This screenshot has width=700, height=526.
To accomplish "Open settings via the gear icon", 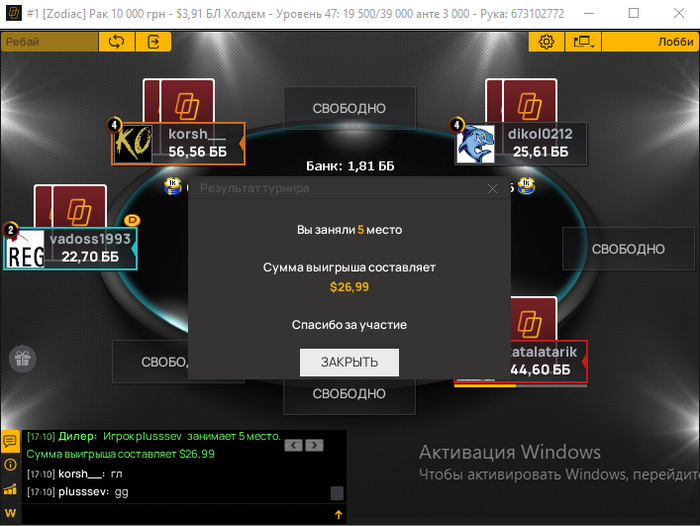I will pyautogui.click(x=546, y=42).
